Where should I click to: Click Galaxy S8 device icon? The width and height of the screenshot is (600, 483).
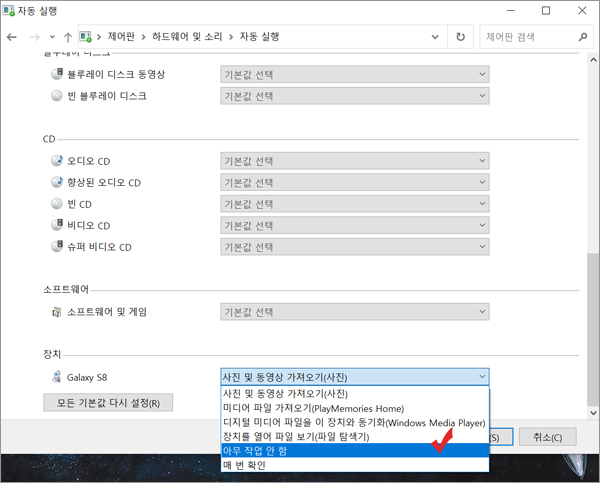[57, 377]
